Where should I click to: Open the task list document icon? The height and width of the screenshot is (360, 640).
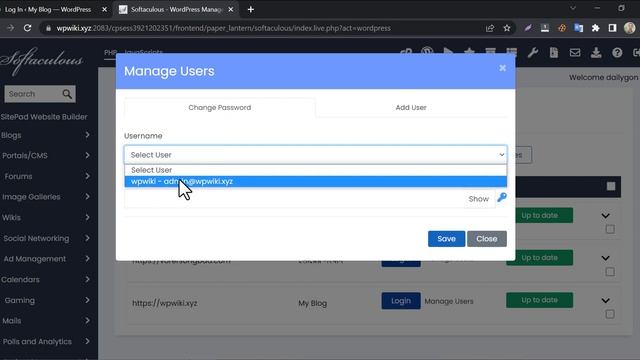pyautogui.click(x=553, y=52)
